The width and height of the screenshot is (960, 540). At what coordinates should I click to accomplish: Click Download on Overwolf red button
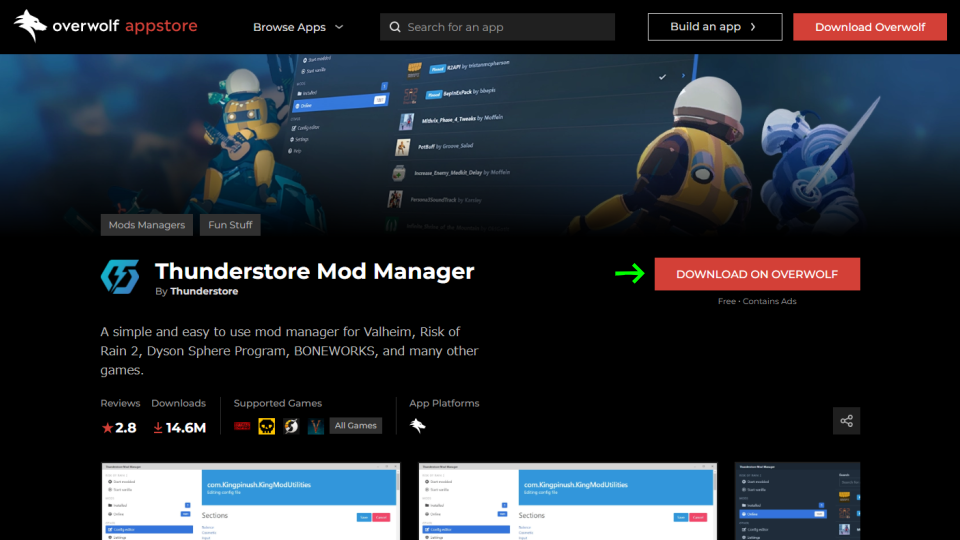pos(757,274)
